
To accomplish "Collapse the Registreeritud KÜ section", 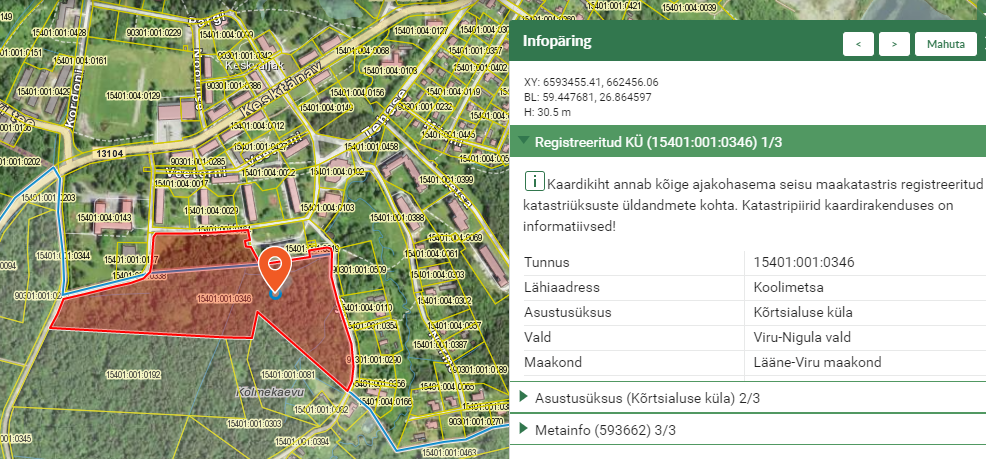I will coord(525,142).
